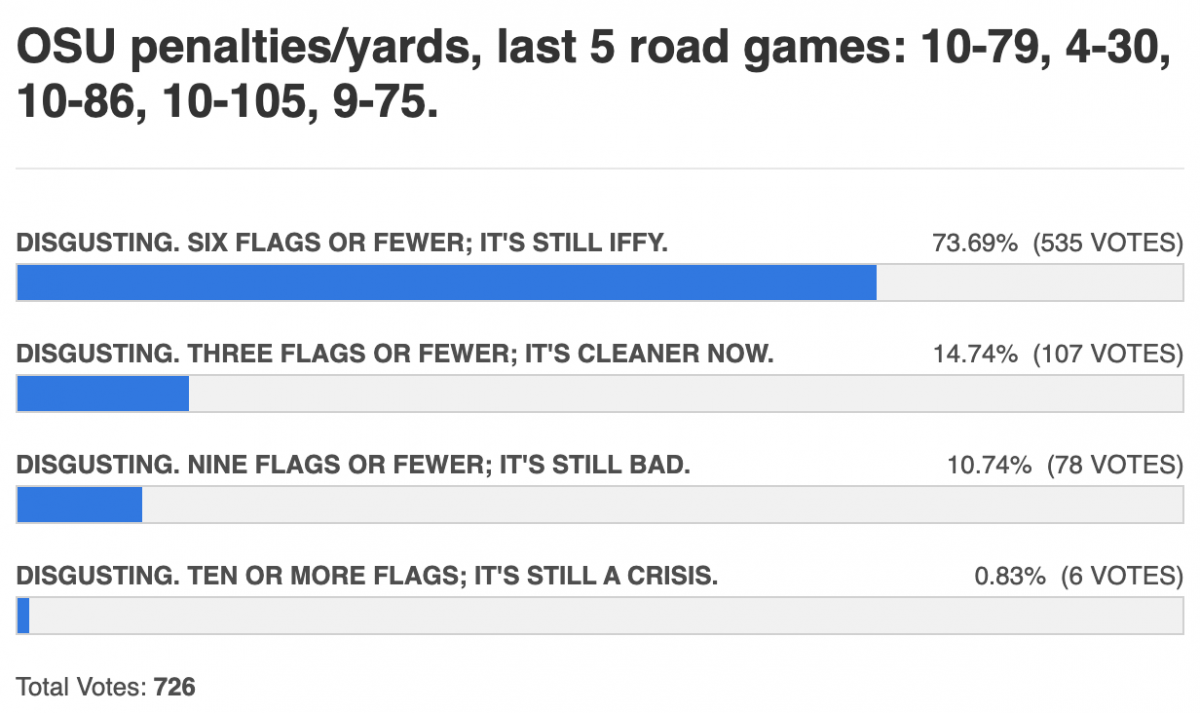Select the 'THREE FLAGS OR FEWER; IT'S CLEANER NOW' option
Screen dimensions: 1200x713
(395, 354)
